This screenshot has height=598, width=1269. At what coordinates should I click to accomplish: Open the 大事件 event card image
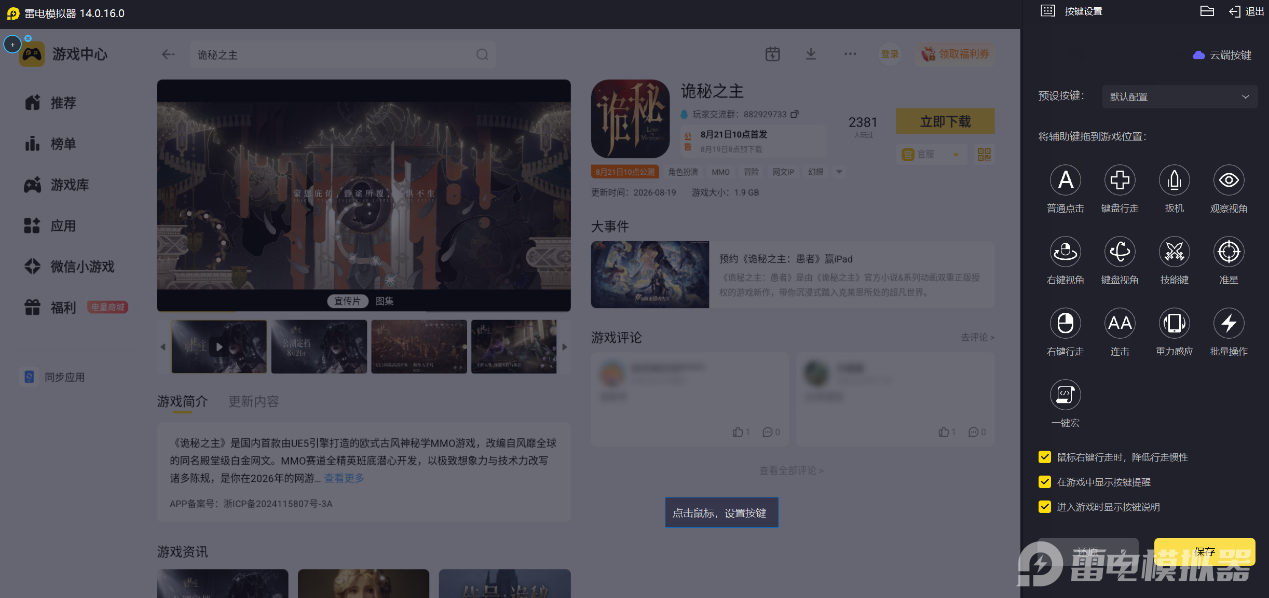point(650,274)
